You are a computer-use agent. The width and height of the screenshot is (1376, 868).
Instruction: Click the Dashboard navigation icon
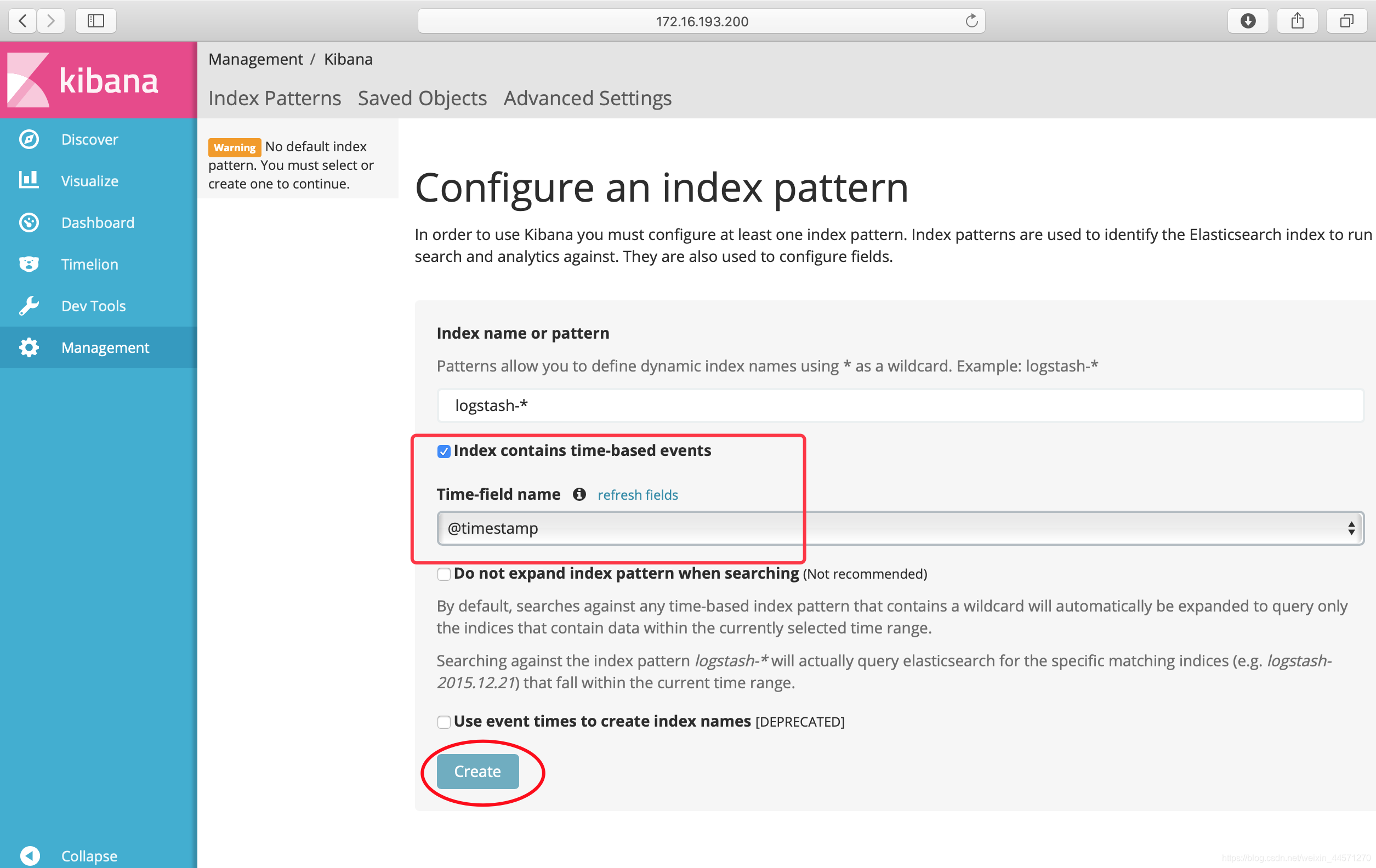click(29, 222)
